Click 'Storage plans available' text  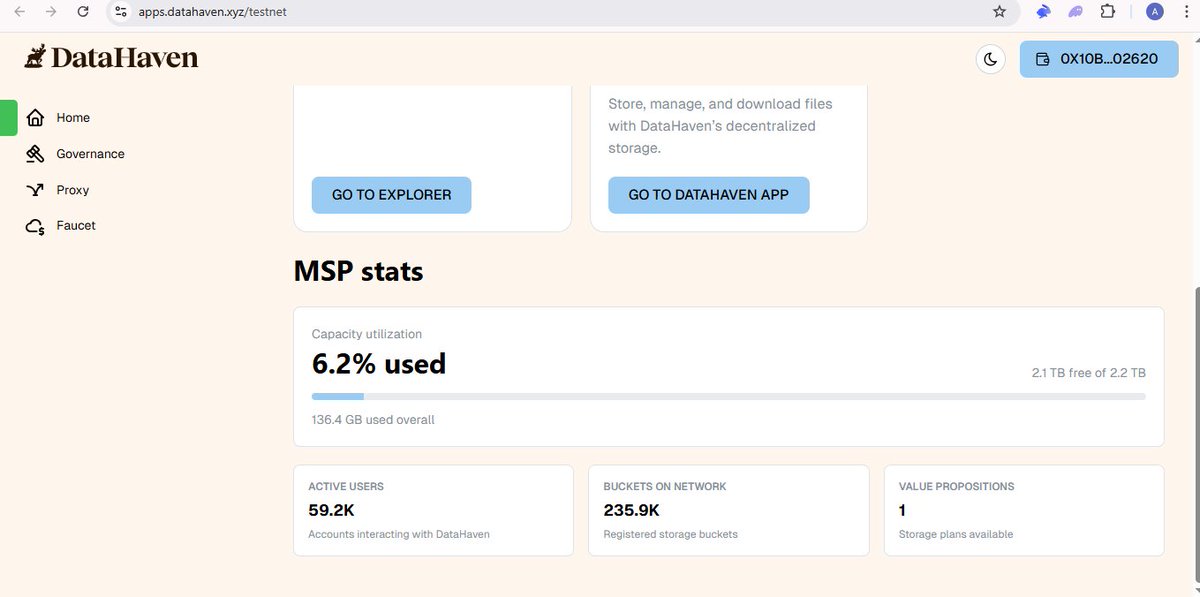pos(956,534)
